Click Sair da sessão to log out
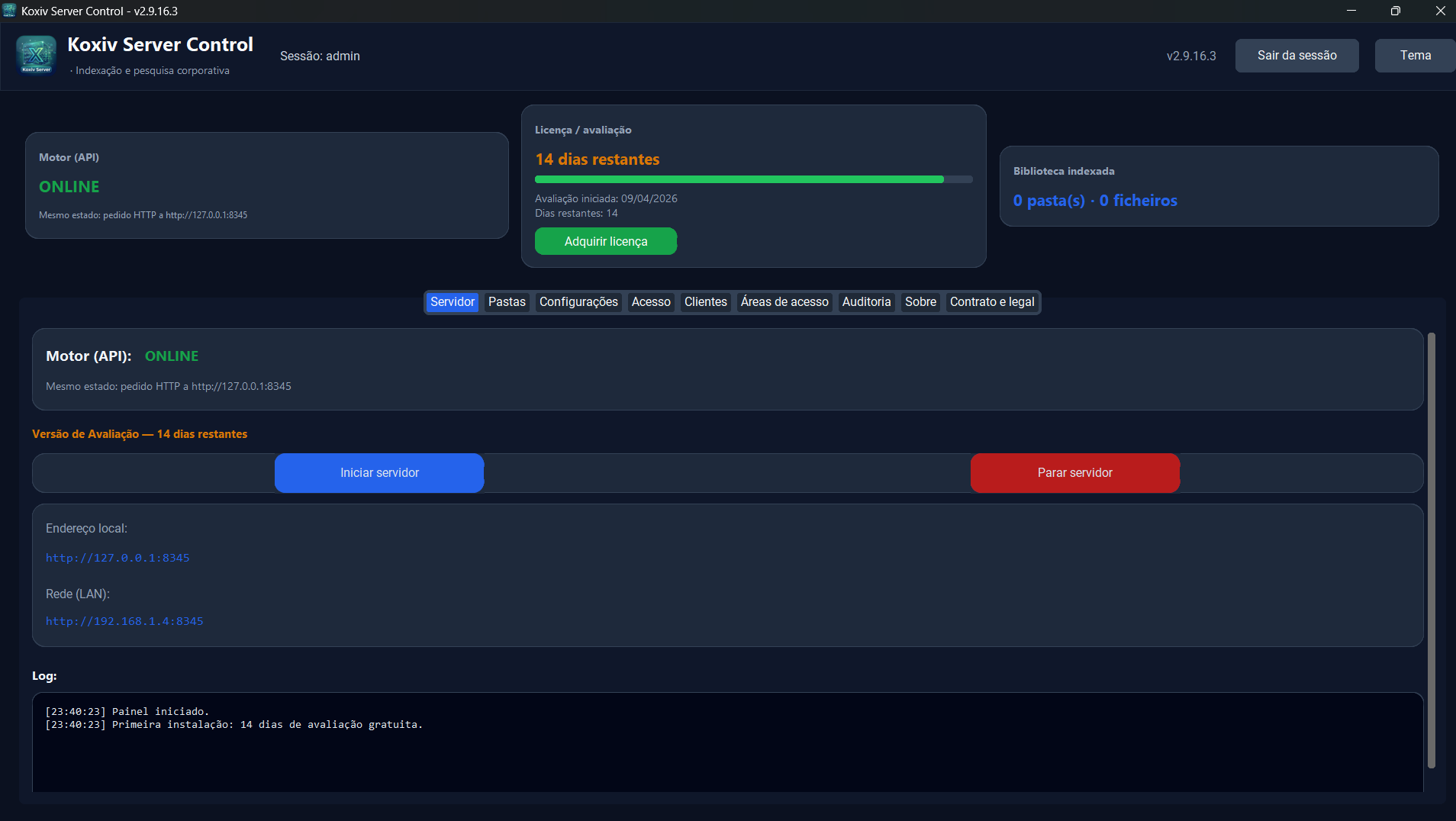 [1296, 55]
